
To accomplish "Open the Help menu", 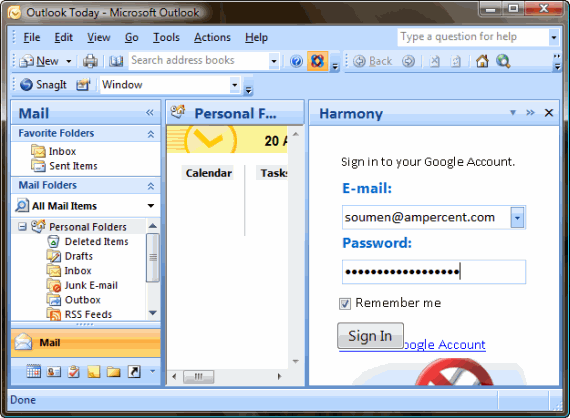I will click(256, 37).
